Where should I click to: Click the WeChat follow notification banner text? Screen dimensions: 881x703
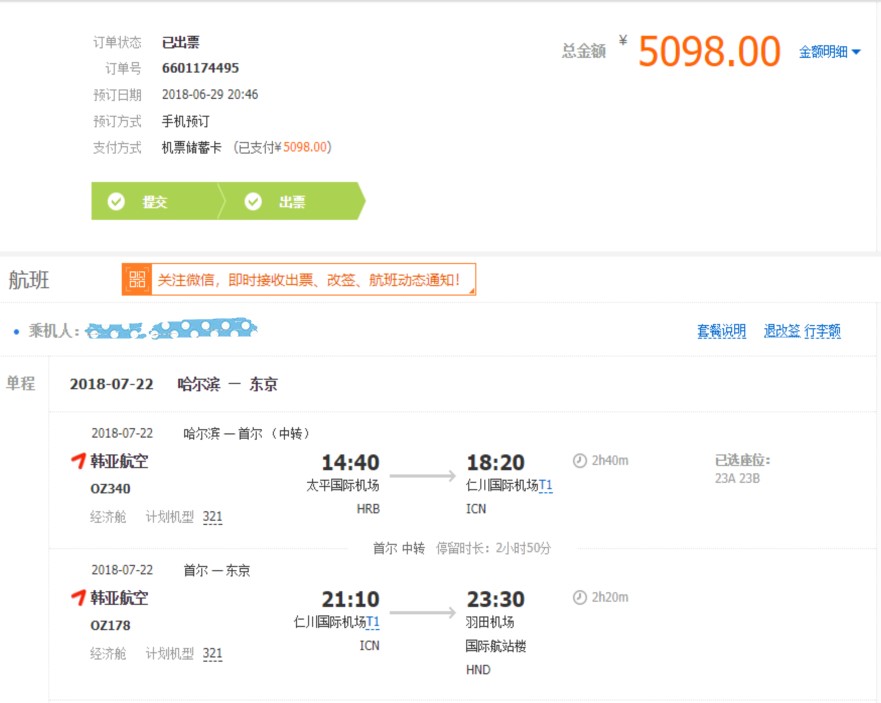[x=309, y=280]
